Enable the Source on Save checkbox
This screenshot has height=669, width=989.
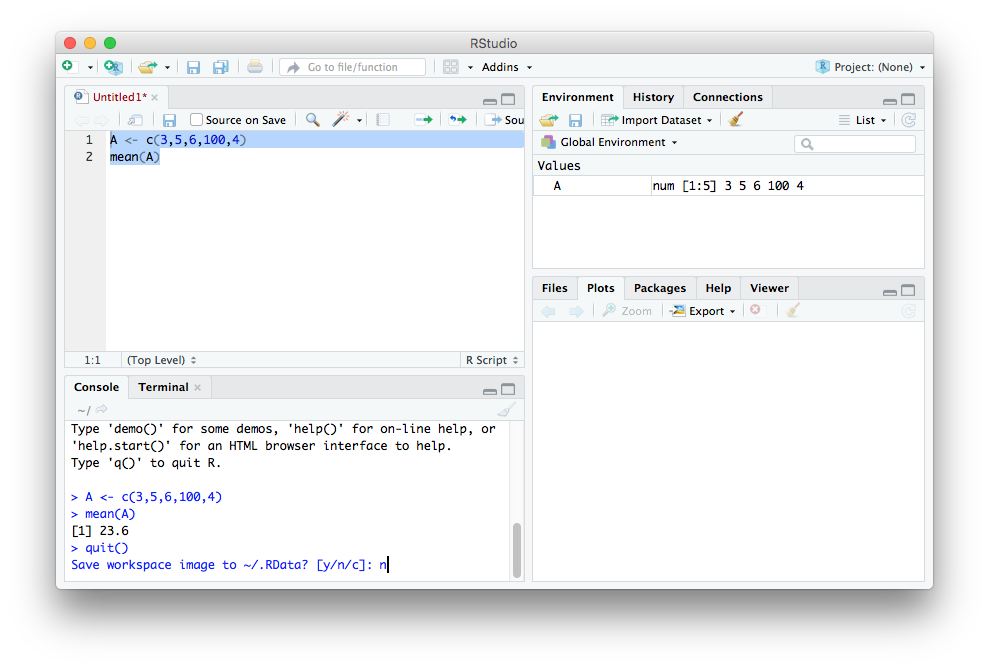click(x=196, y=119)
